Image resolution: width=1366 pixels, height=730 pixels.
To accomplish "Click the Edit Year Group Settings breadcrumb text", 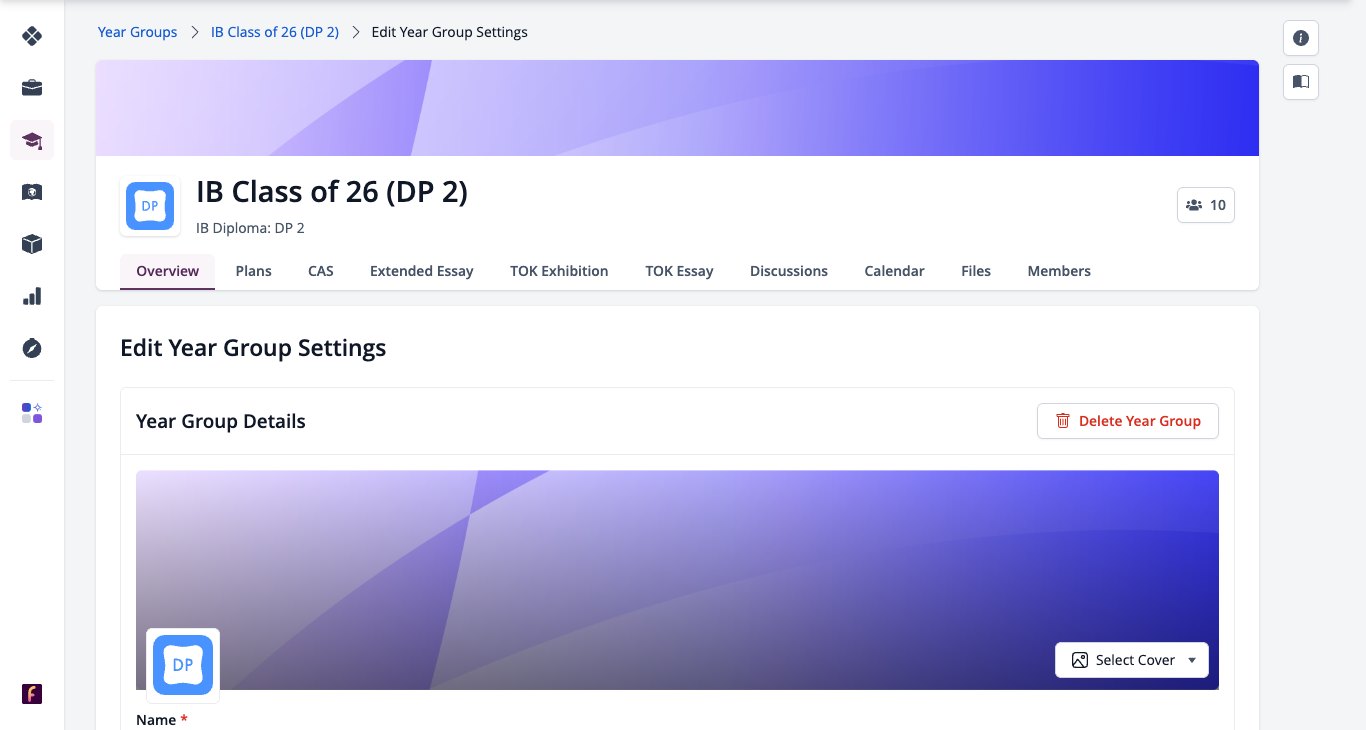I will 450,32.
